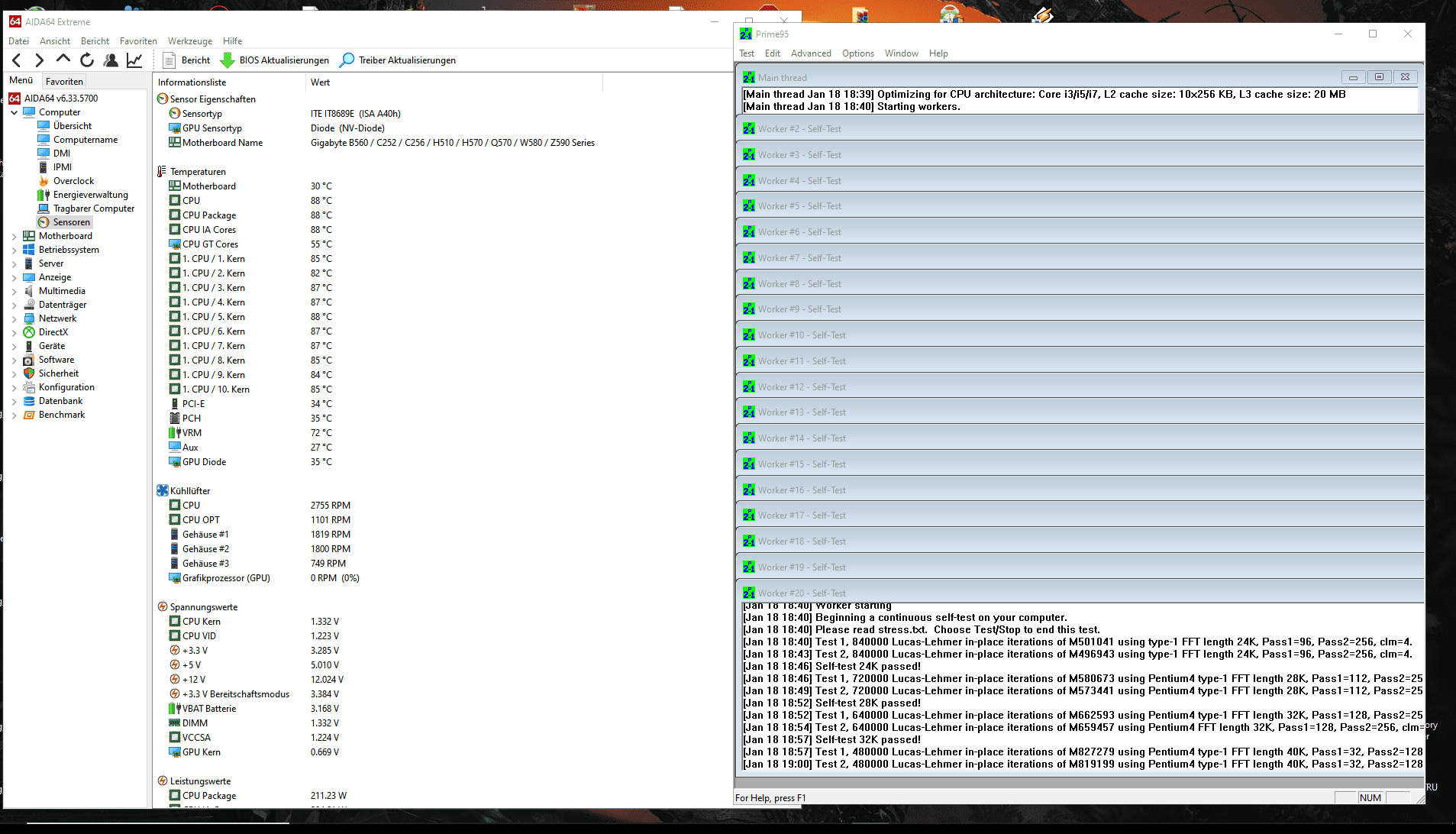The height and width of the screenshot is (834, 1456).
Task: Open the Ansicht menu in AIDA64
Action: (55, 41)
